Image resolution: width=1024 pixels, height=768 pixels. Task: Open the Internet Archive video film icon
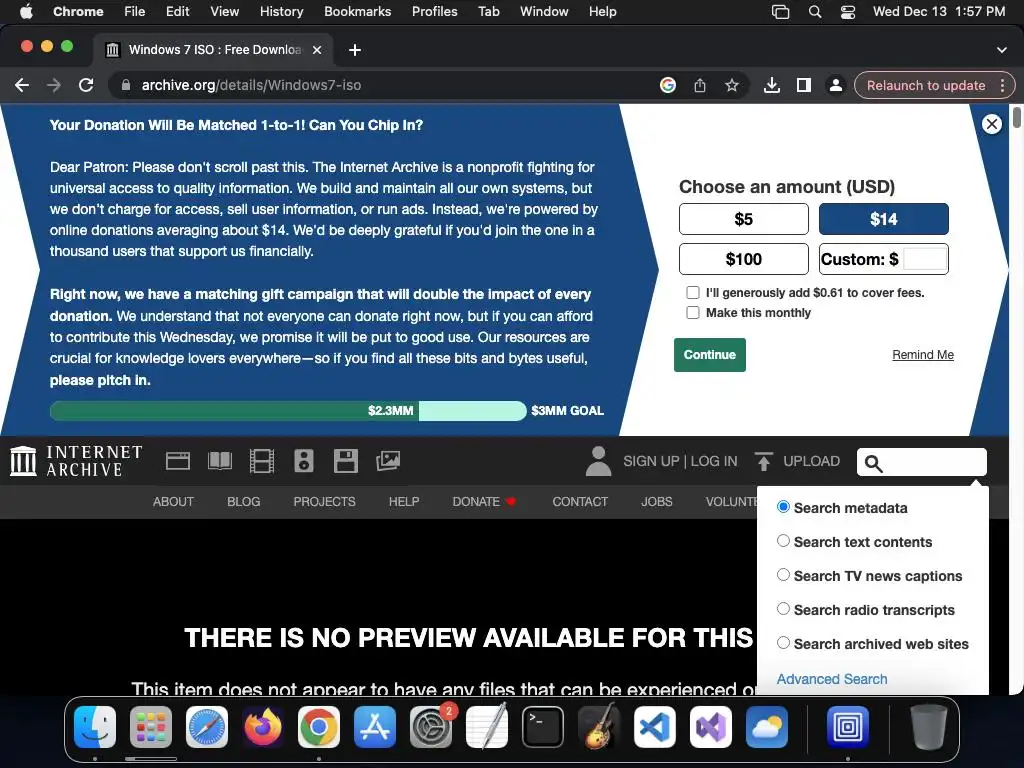click(262, 461)
